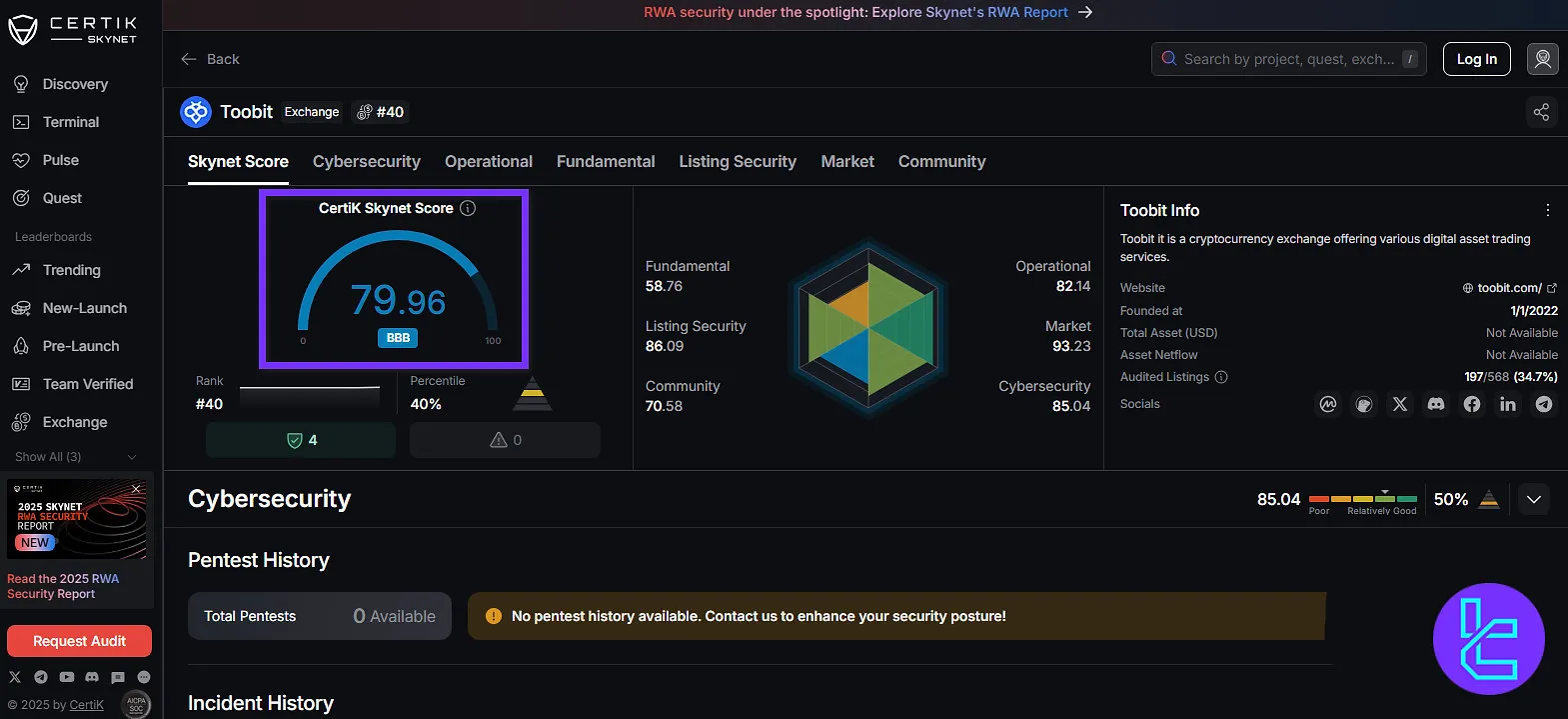
Task: Go Back to the previous page
Action: 210,59
